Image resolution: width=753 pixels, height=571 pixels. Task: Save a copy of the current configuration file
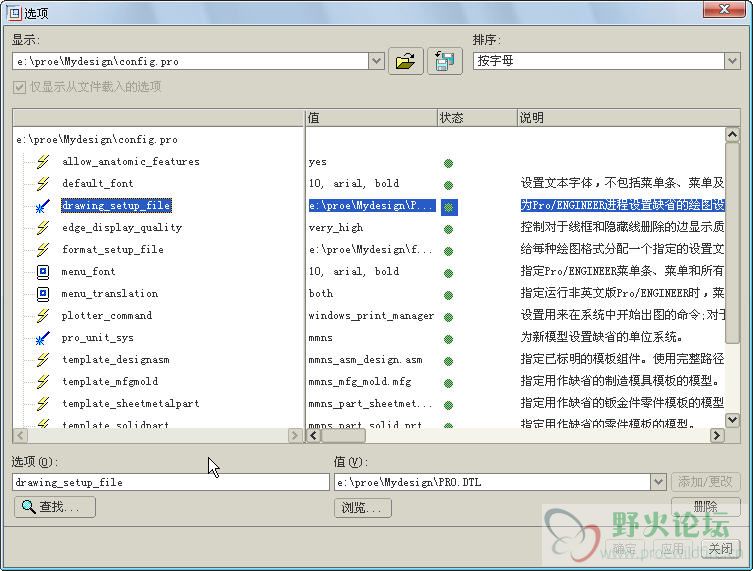pos(445,61)
